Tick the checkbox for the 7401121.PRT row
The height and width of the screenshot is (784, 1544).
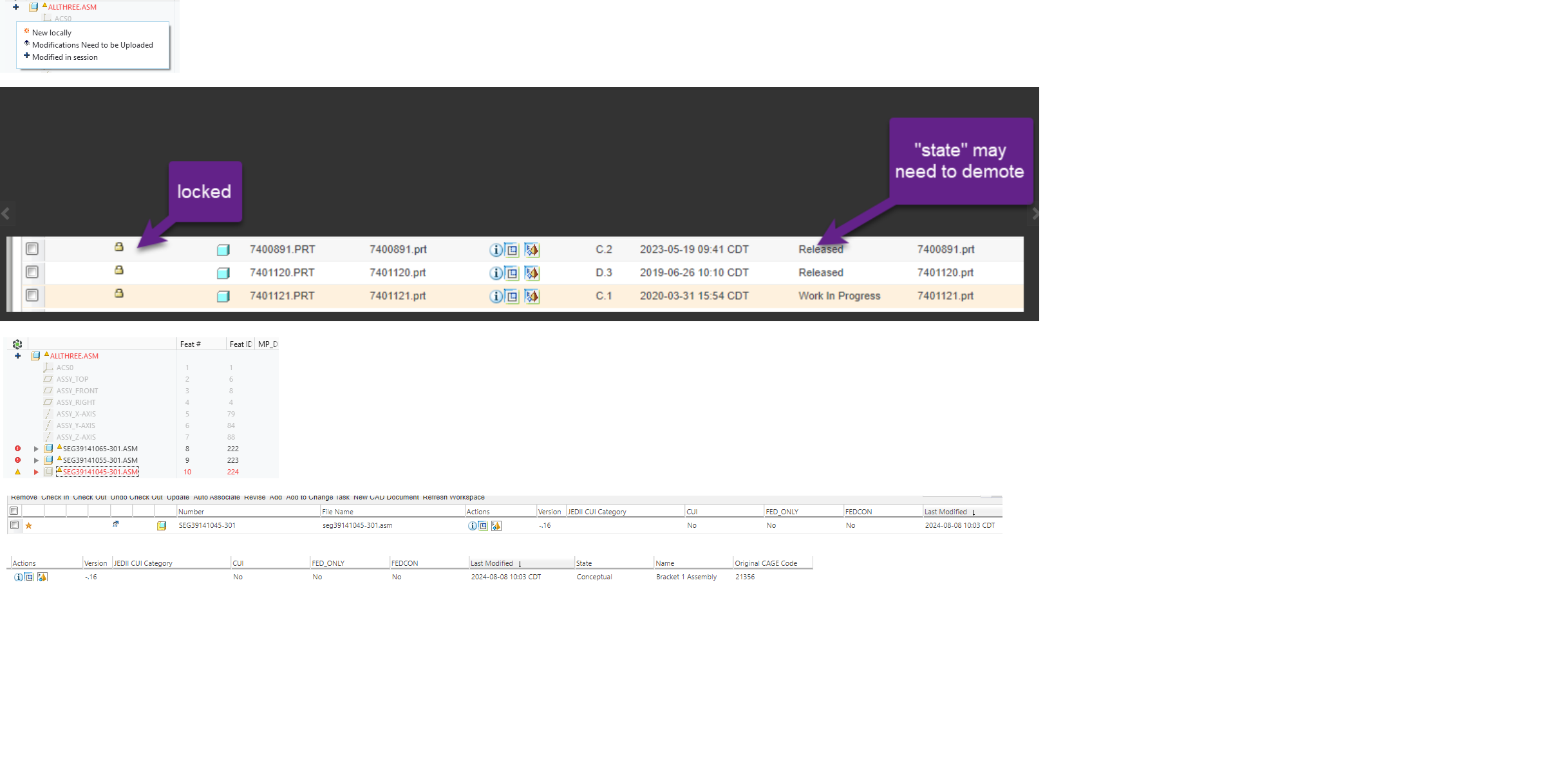32,295
